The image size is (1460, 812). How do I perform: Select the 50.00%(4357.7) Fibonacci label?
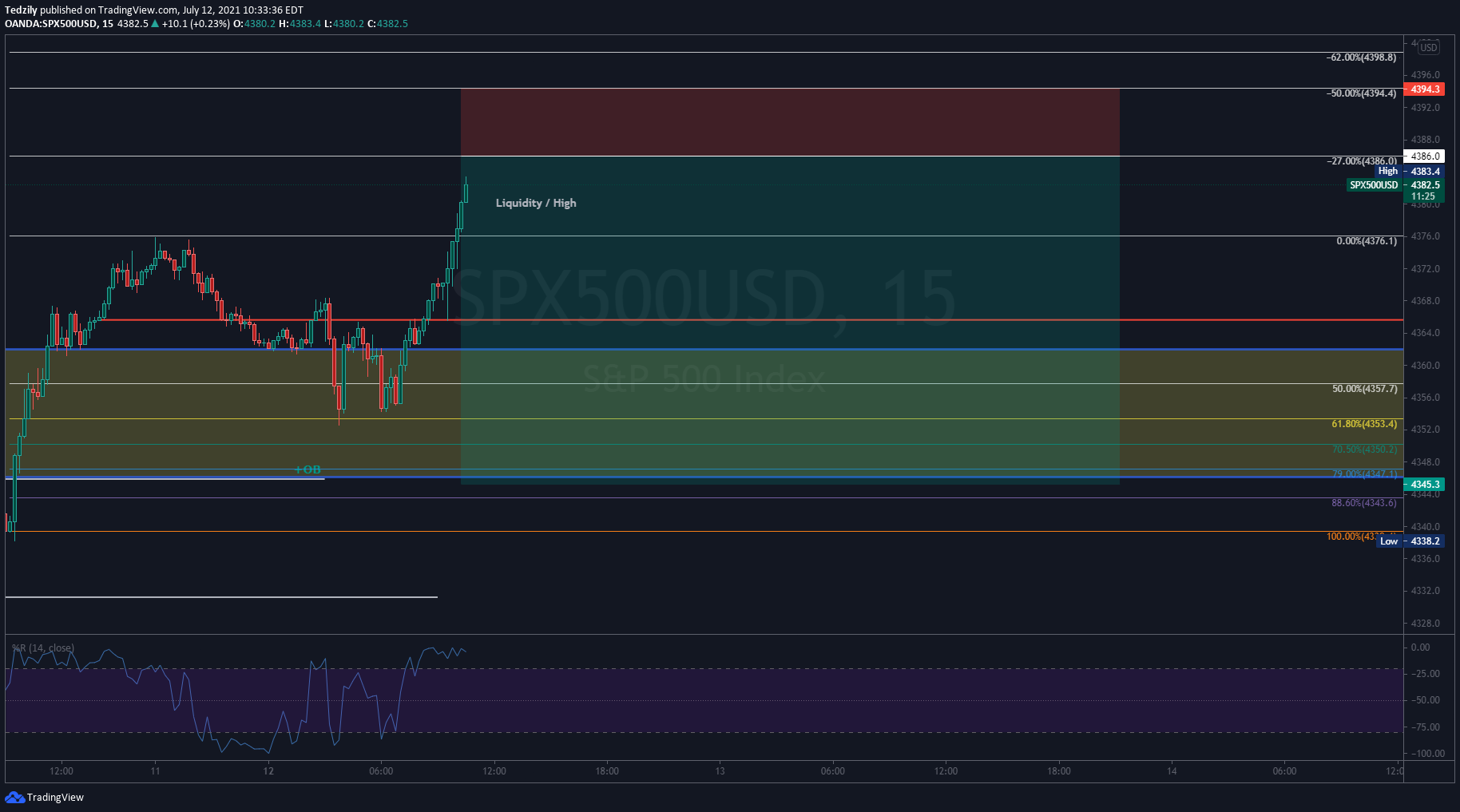pyautogui.click(x=1365, y=389)
